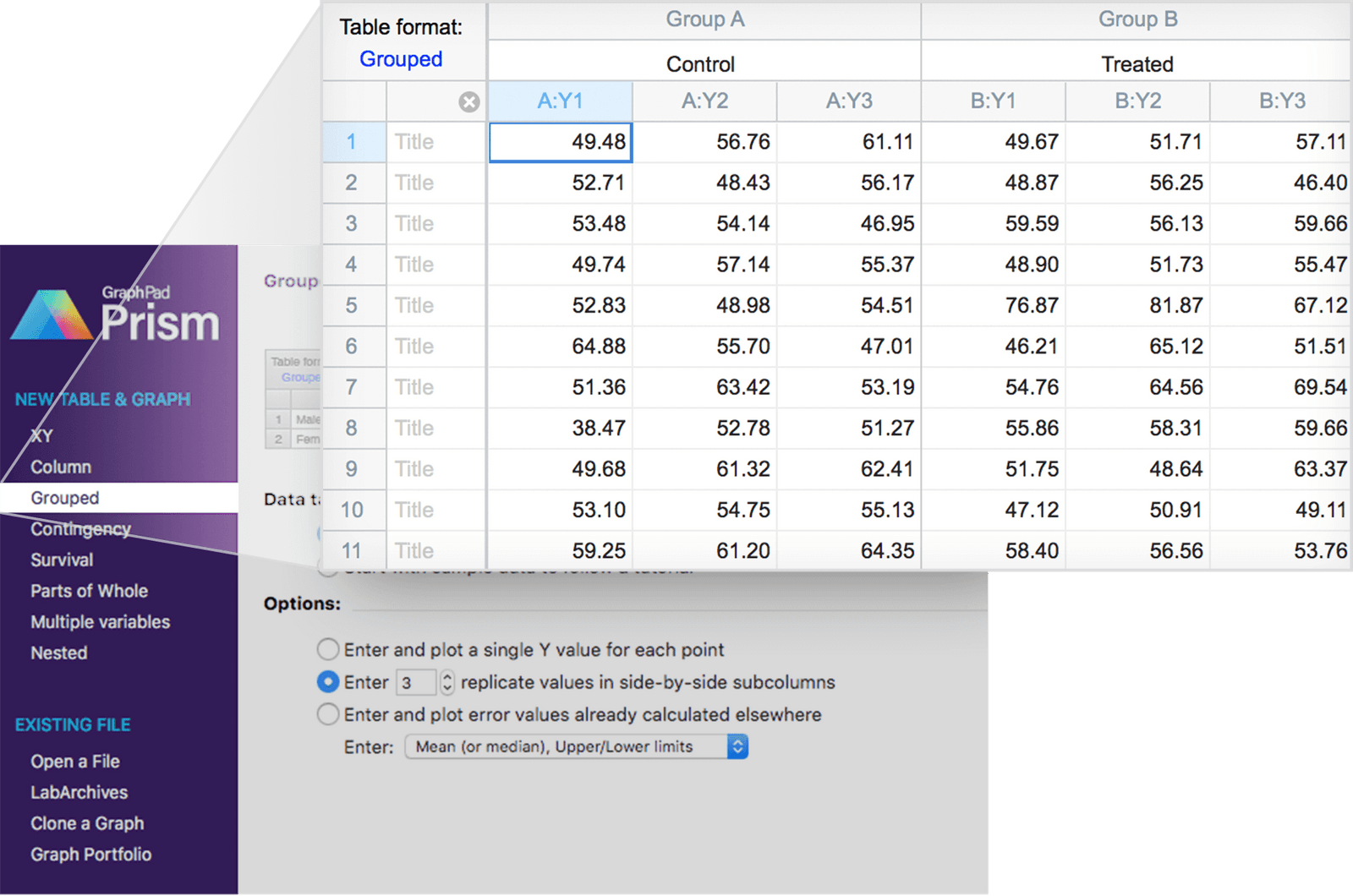Click the clear-column X icon in the table header
The width and height of the screenshot is (1353, 896).
(468, 101)
